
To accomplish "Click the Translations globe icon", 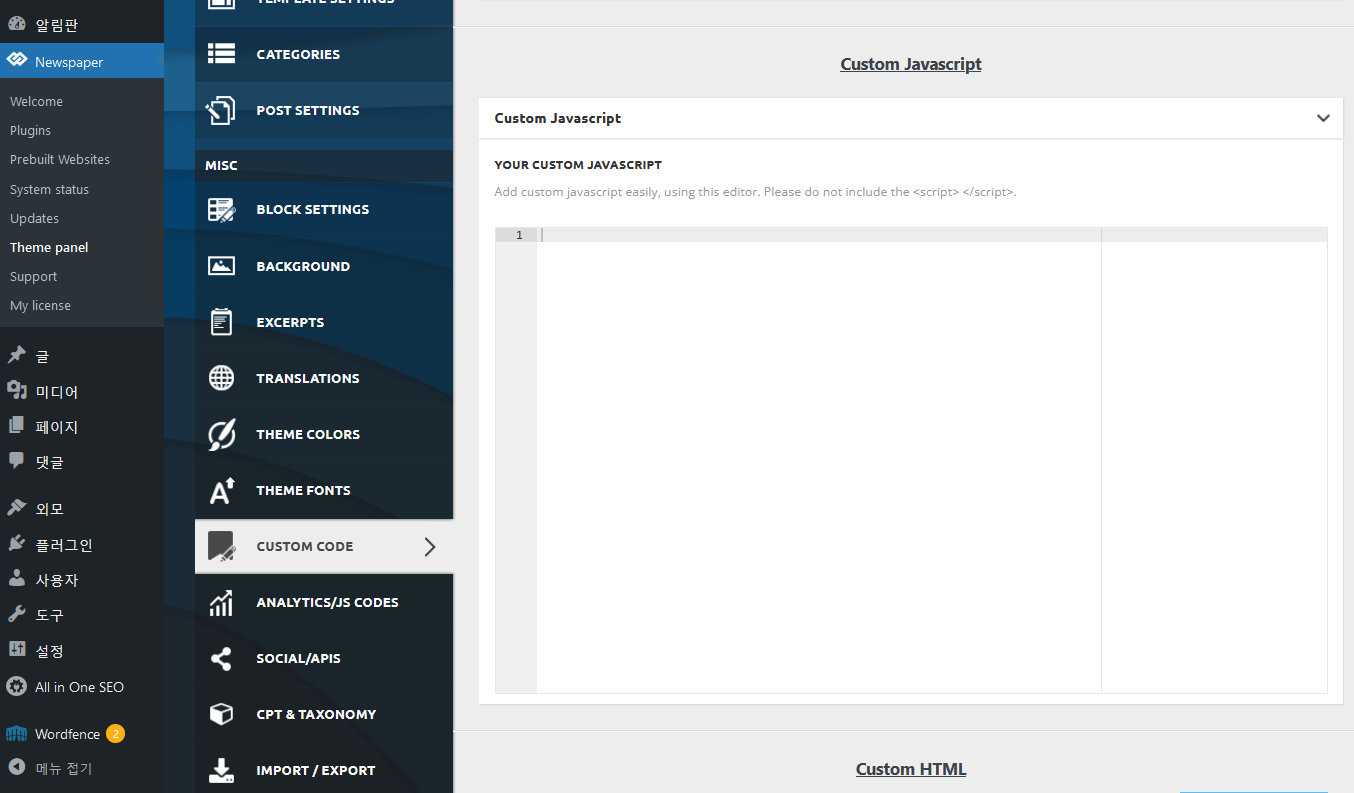I will tap(221, 378).
